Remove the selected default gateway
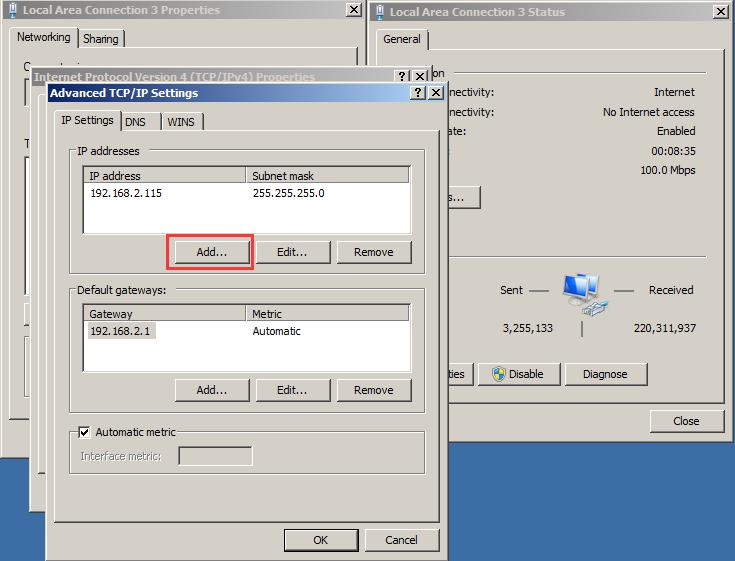 (373, 390)
